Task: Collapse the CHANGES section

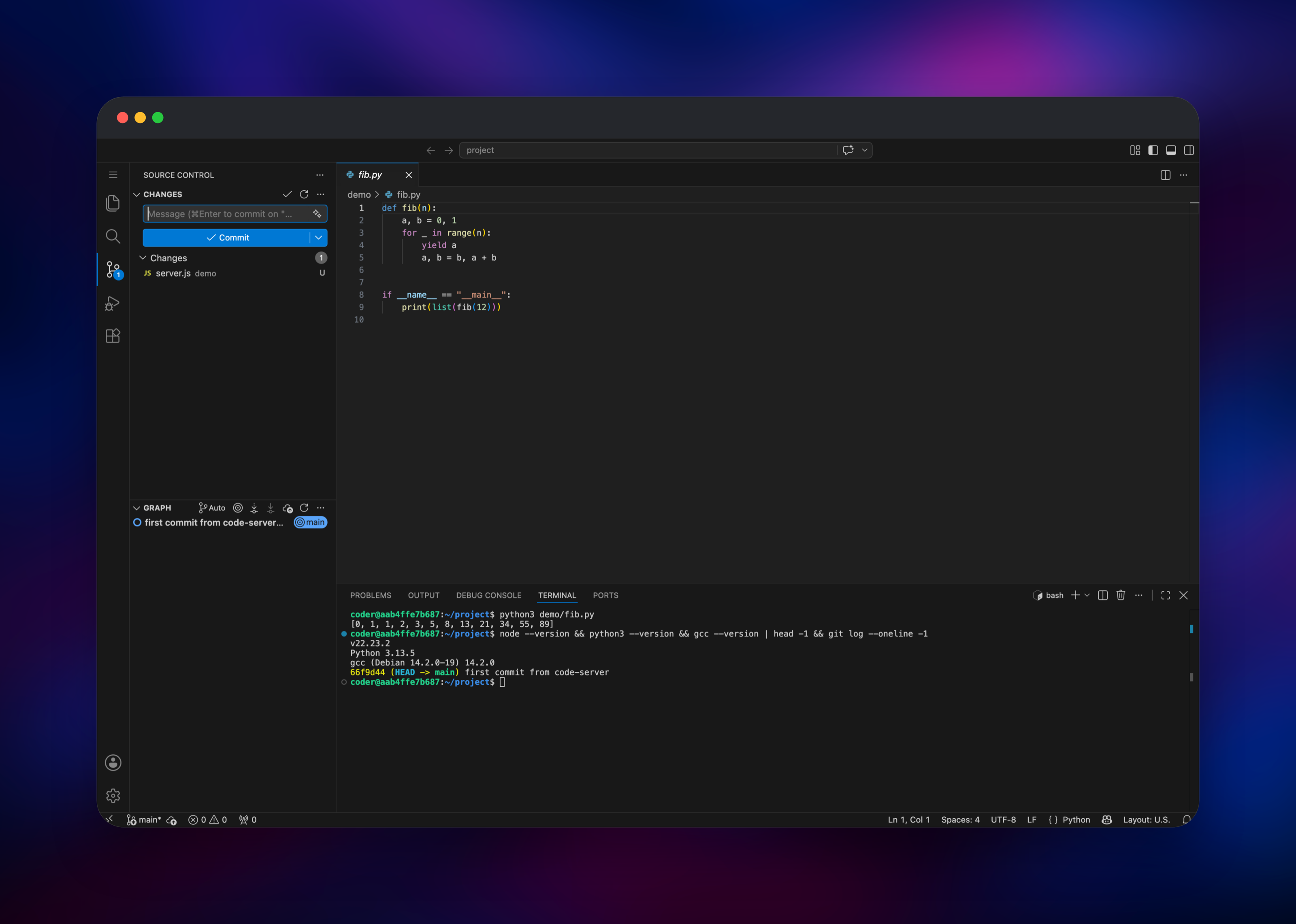Action: pyautogui.click(x=136, y=195)
